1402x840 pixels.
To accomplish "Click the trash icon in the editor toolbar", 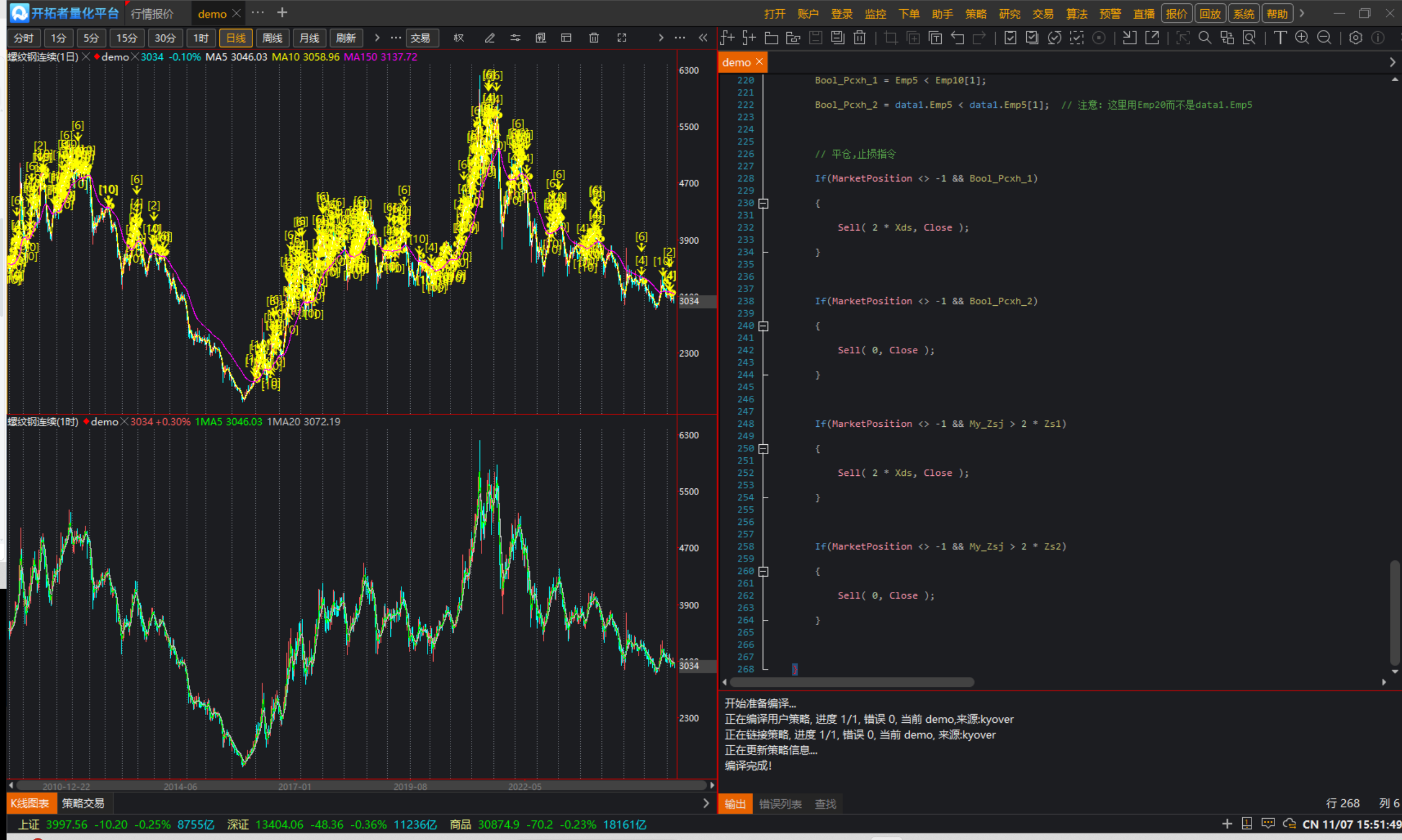I will tap(859, 38).
